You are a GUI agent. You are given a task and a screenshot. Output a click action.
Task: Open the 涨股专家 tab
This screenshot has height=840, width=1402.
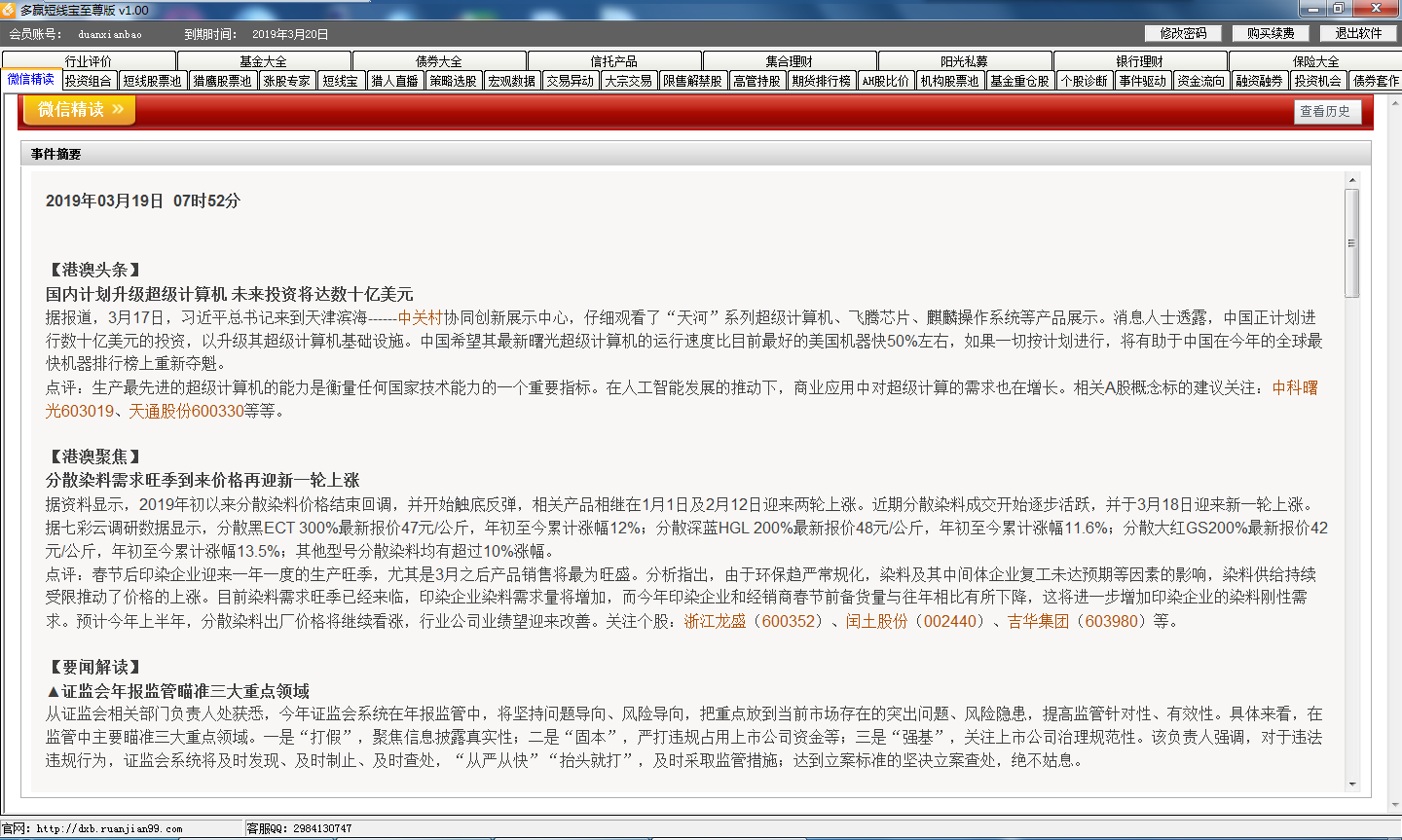(287, 81)
